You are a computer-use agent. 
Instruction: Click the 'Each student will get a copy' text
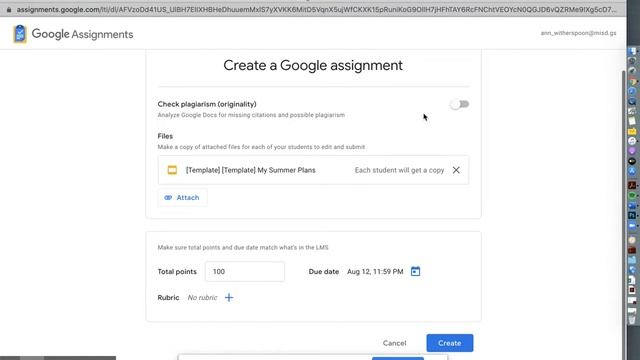[x=399, y=170]
